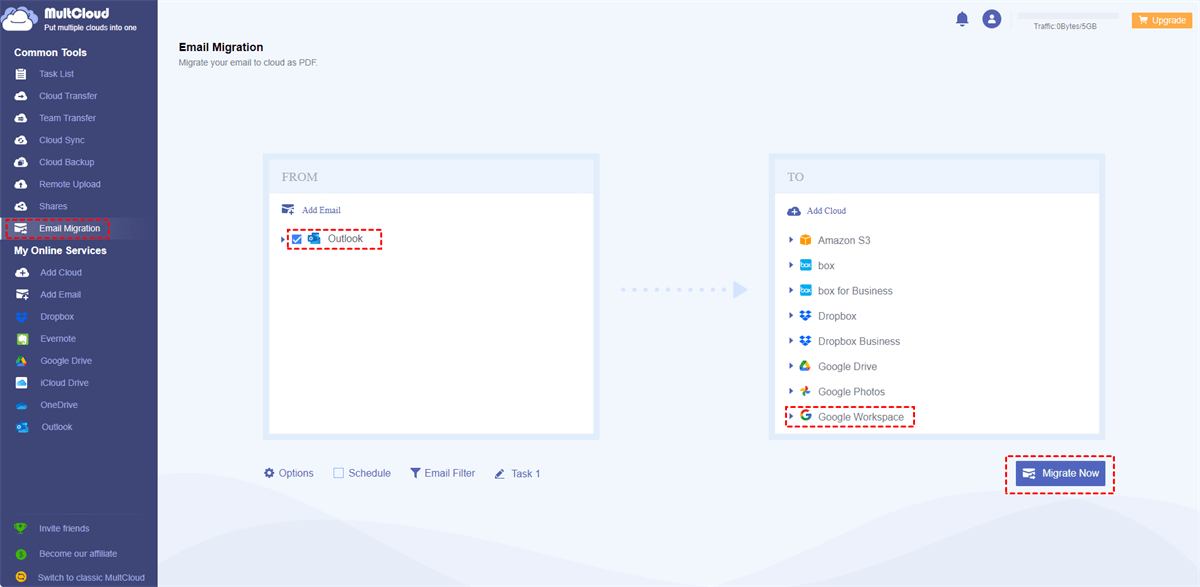The image size is (1200, 587).
Task: Click the Team Transfer sidebar icon
Action: 21,118
